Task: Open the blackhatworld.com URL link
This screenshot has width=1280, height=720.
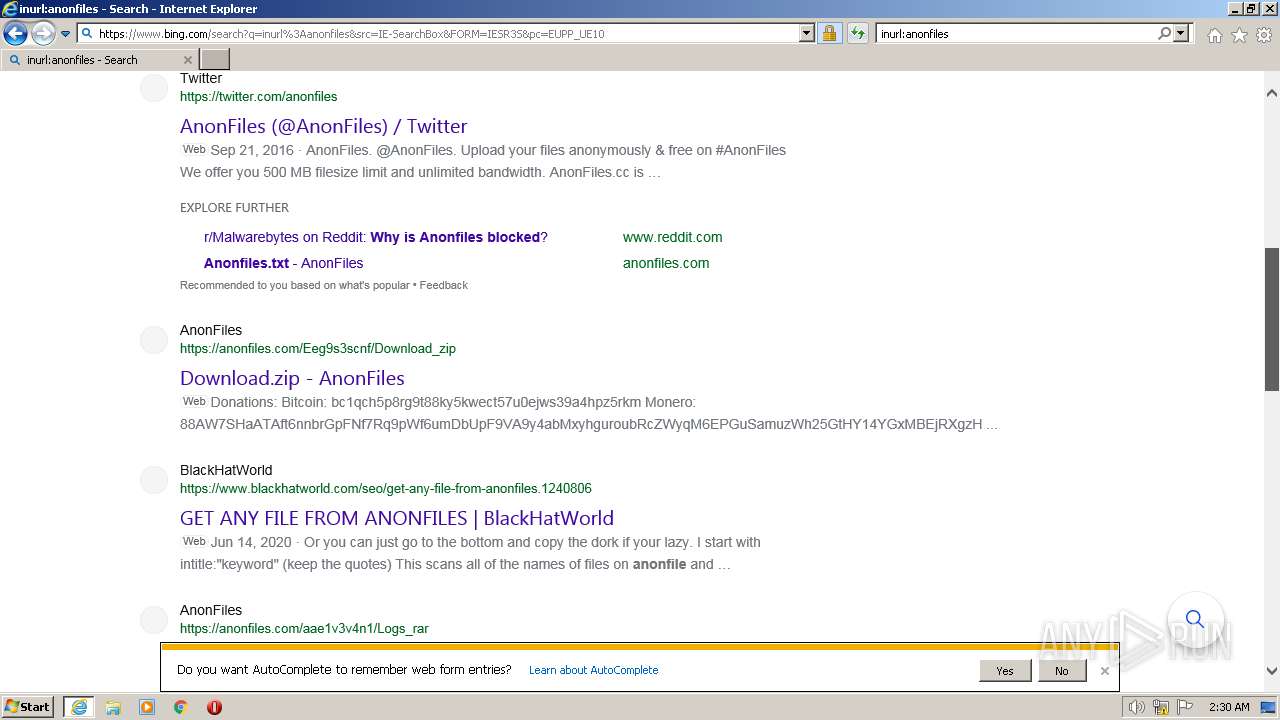Action: pos(385,489)
